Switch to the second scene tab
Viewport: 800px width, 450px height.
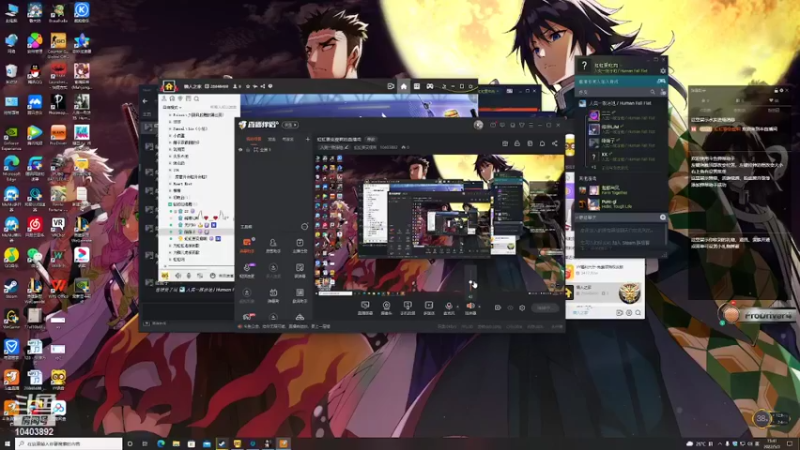272,139
